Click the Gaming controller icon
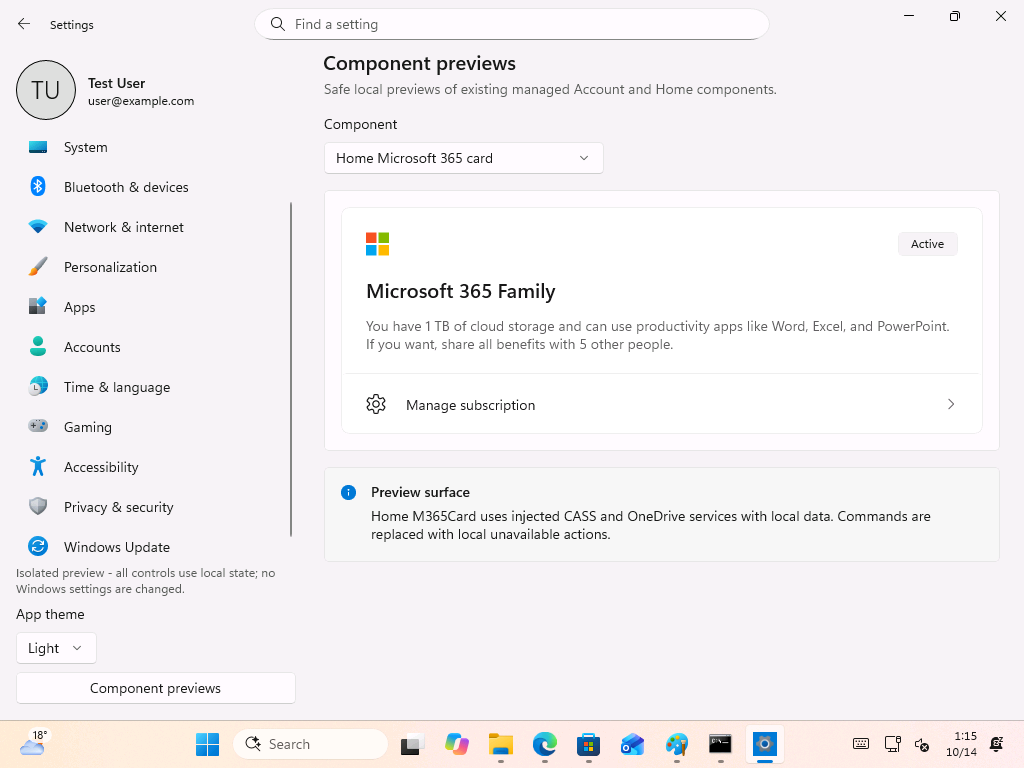Screen dimensions: 1024x768 [38, 426]
